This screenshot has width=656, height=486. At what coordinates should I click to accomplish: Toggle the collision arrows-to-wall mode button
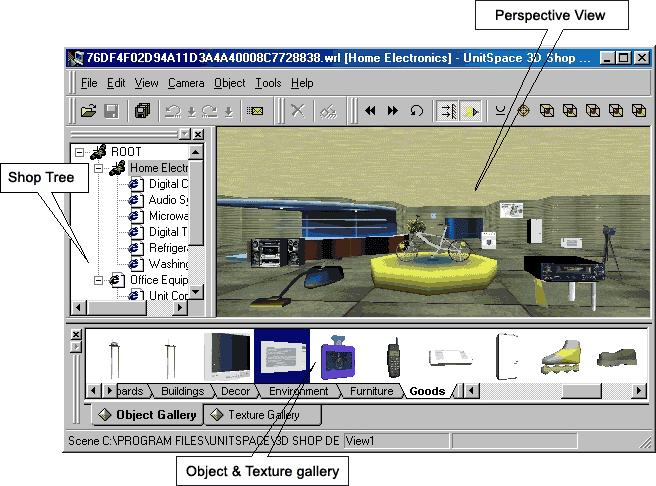coord(448,111)
